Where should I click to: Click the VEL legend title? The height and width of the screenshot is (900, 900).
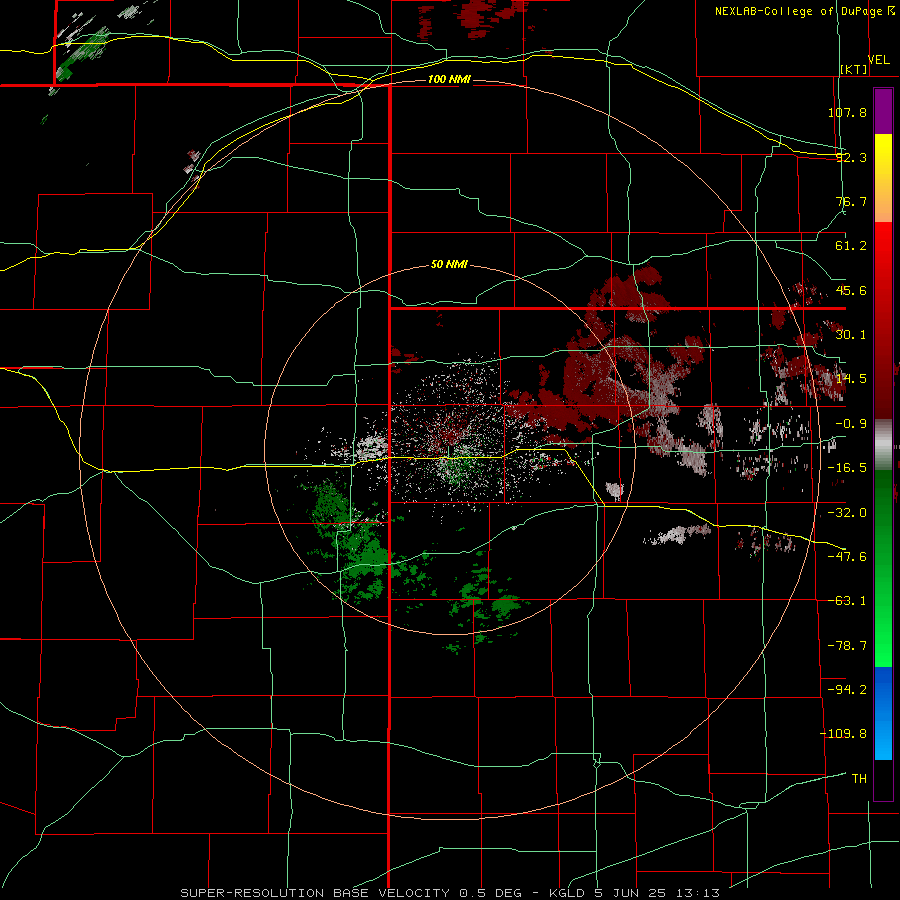tap(879, 60)
